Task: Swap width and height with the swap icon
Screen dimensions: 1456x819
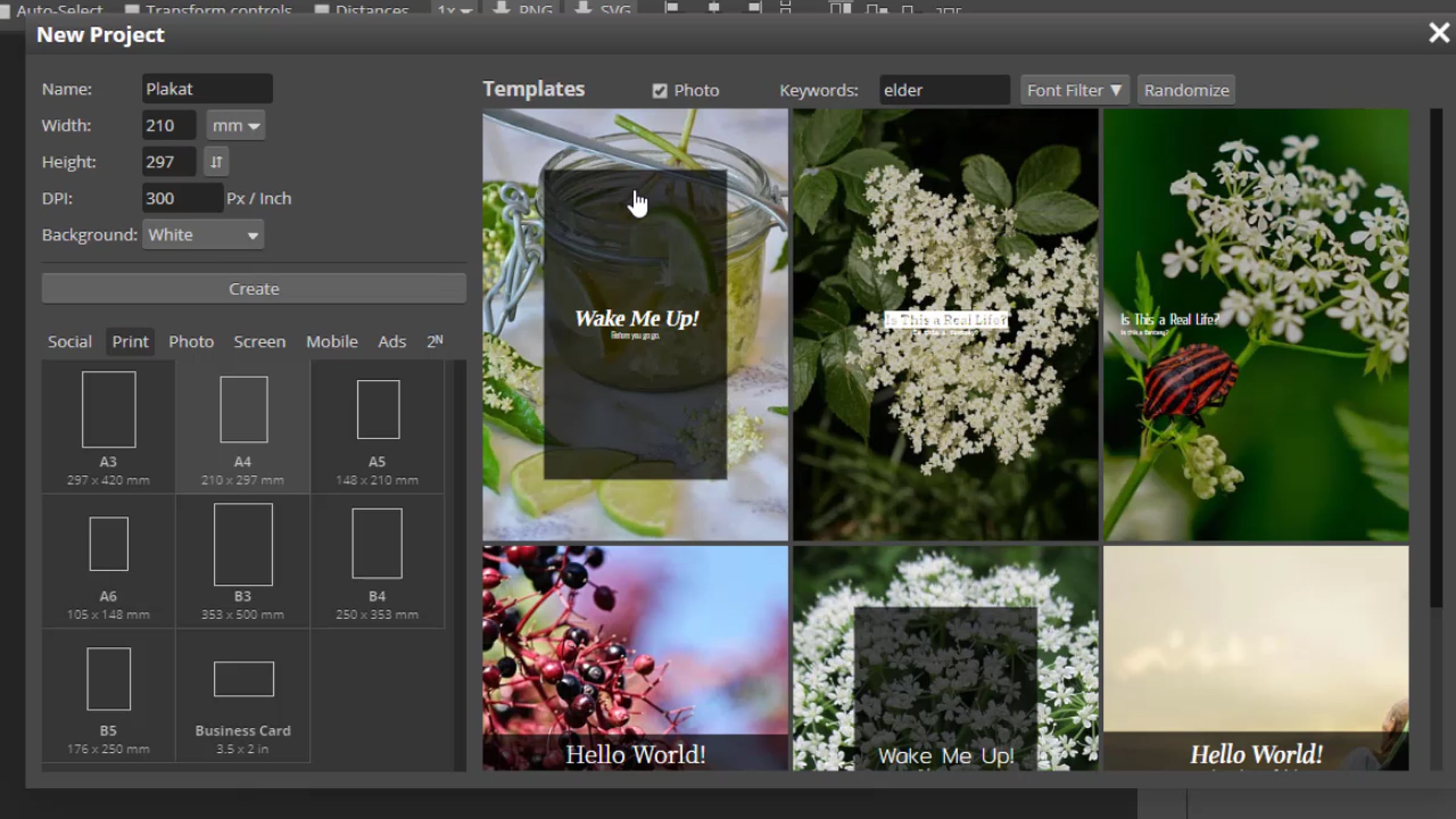Action: (217, 162)
